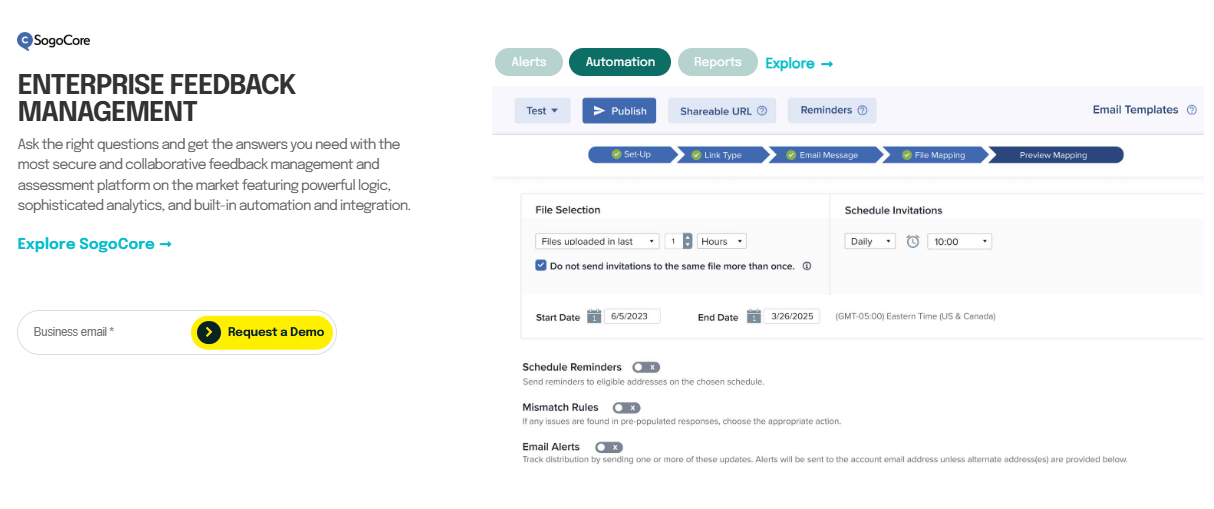Enable the Schedule Reminders toggle
This screenshot has height=509, width=1214.
(x=646, y=367)
